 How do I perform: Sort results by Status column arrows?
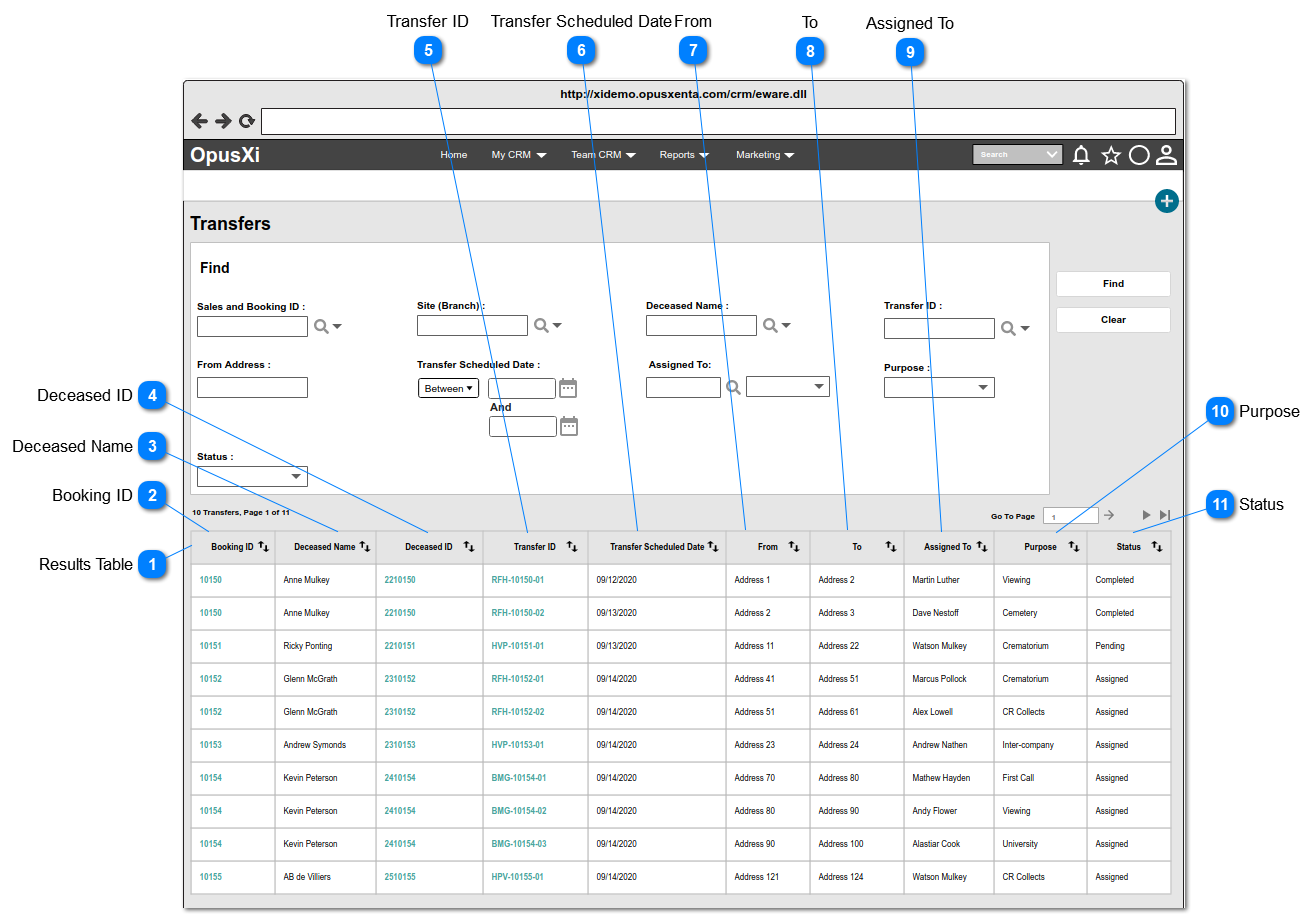click(x=1157, y=546)
